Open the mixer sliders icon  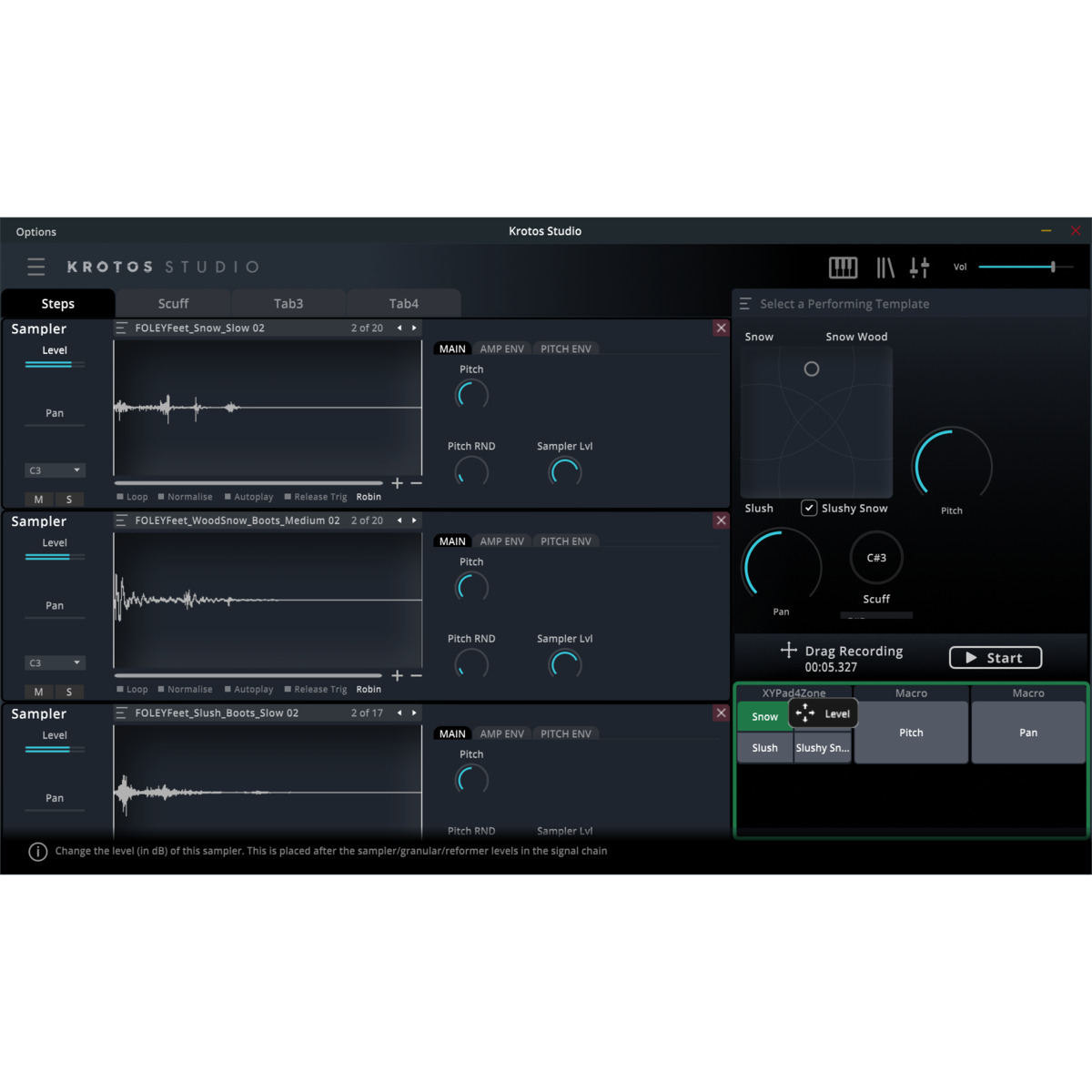pos(919,267)
